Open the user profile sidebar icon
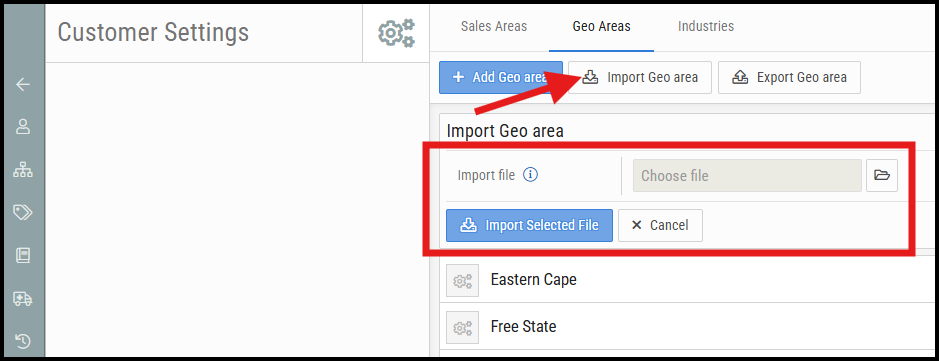939x361 pixels. click(23, 127)
